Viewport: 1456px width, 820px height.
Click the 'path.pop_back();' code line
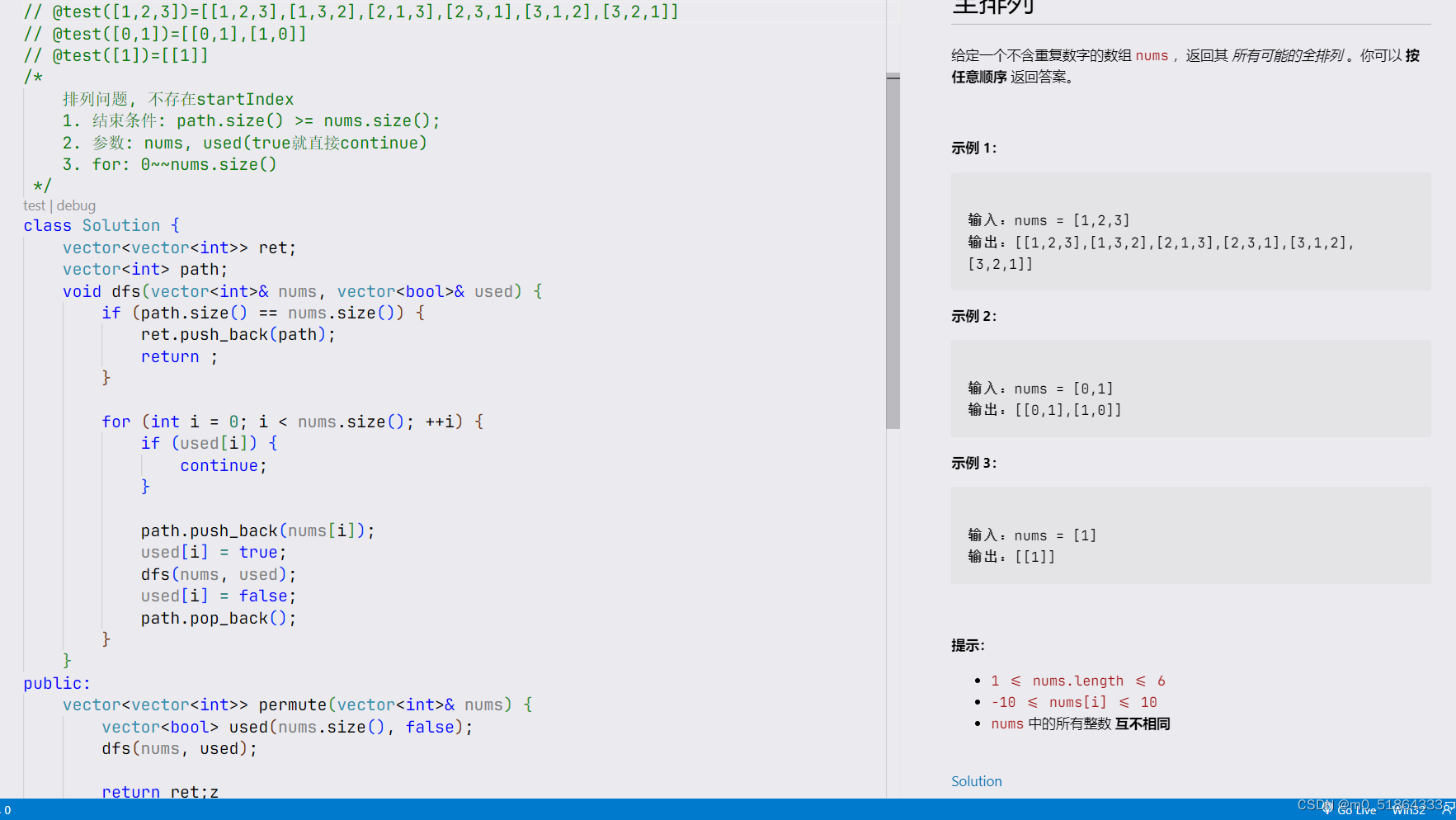coord(219,618)
